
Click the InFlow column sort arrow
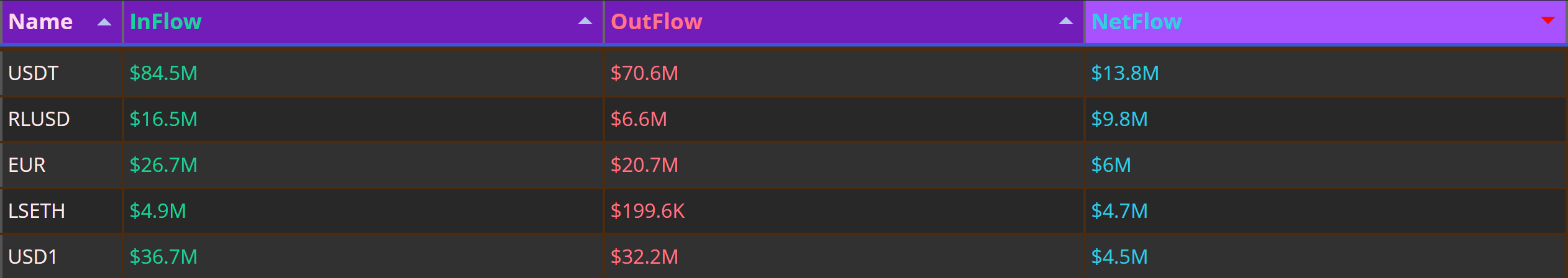pyautogui.click(x=585, y=21)
